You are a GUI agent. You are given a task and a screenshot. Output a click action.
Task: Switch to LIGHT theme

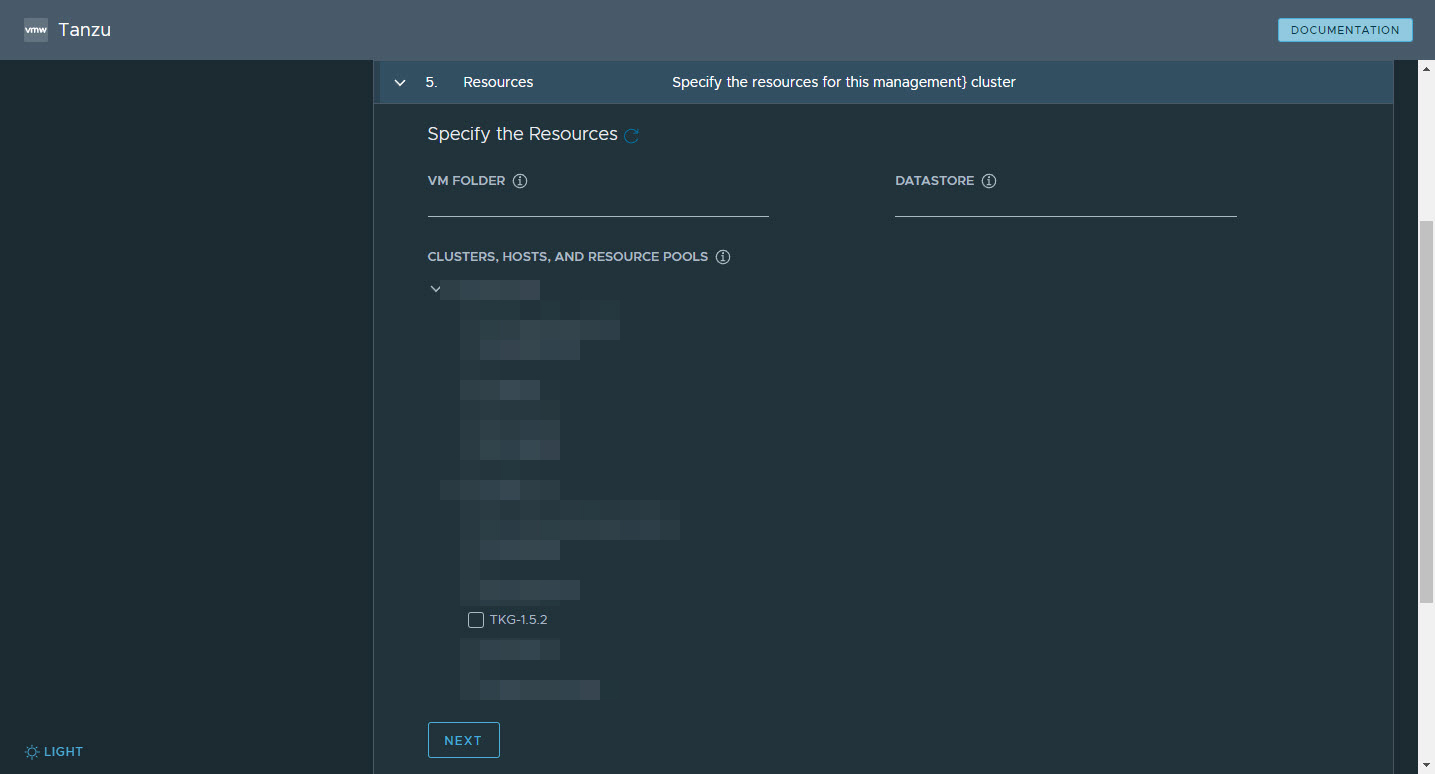54,752
